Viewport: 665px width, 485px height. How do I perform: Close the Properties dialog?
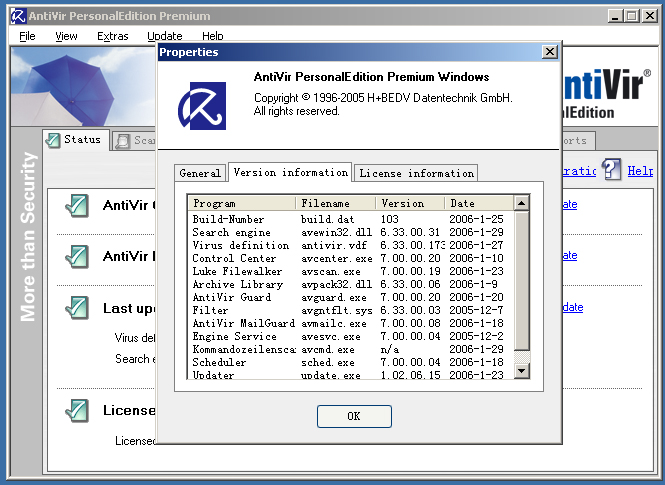point(550,52)
